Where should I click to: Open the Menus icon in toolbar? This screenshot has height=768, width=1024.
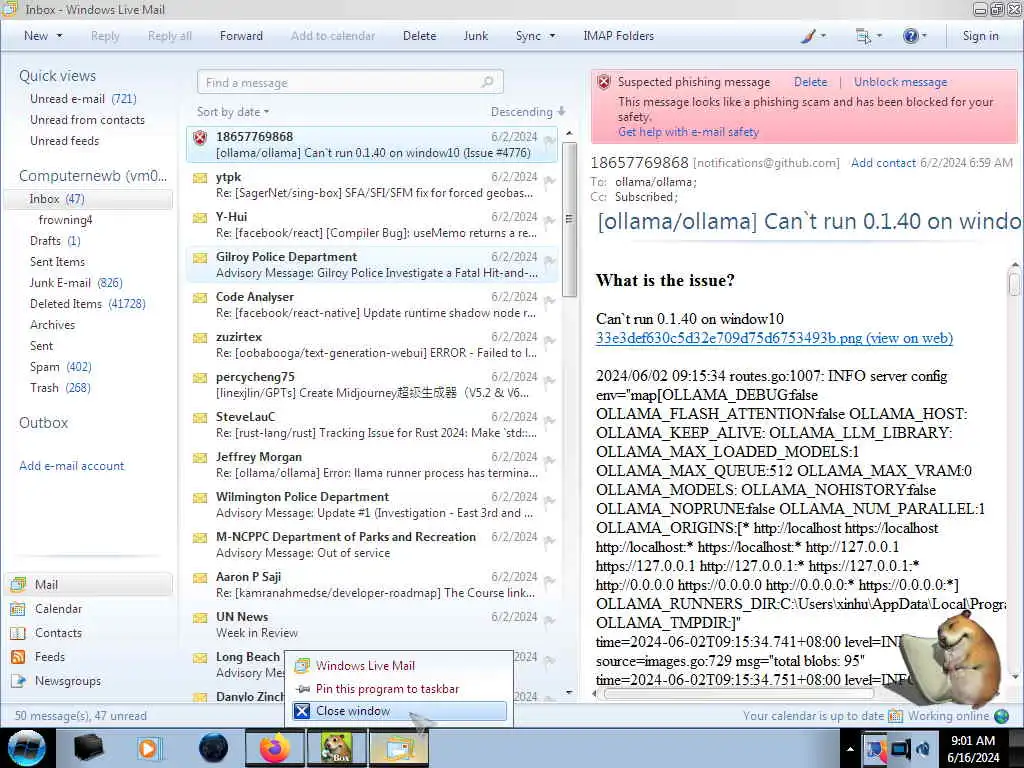(x=863, y=37)
